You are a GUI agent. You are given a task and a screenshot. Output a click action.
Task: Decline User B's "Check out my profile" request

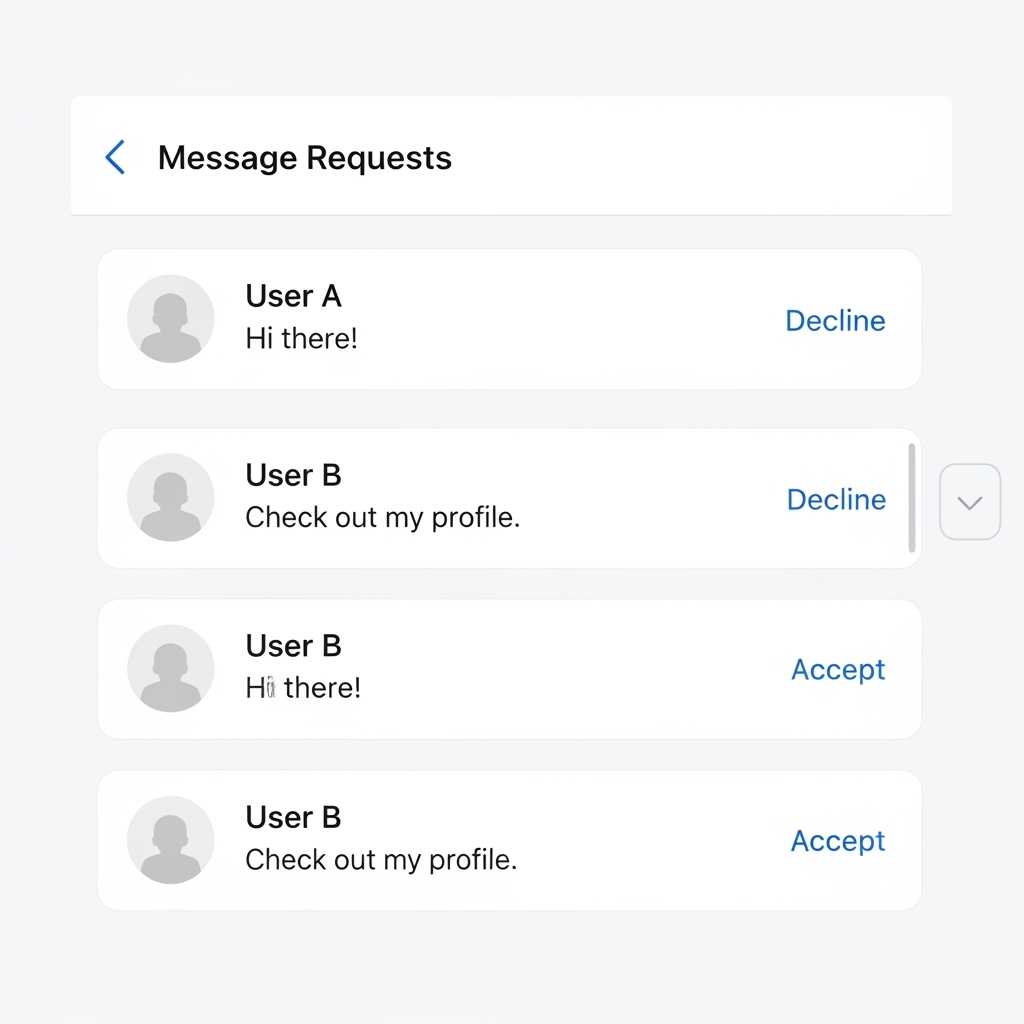point(836,500)
